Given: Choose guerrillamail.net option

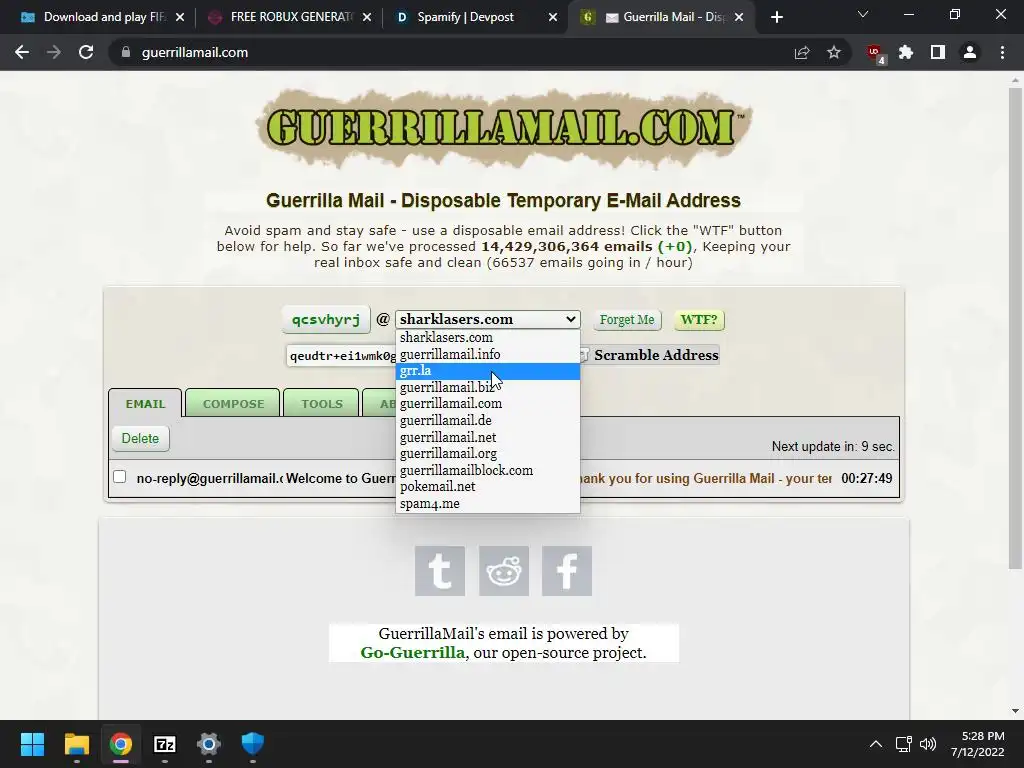Looking at the screenshot, I should [x=487, y=437].
